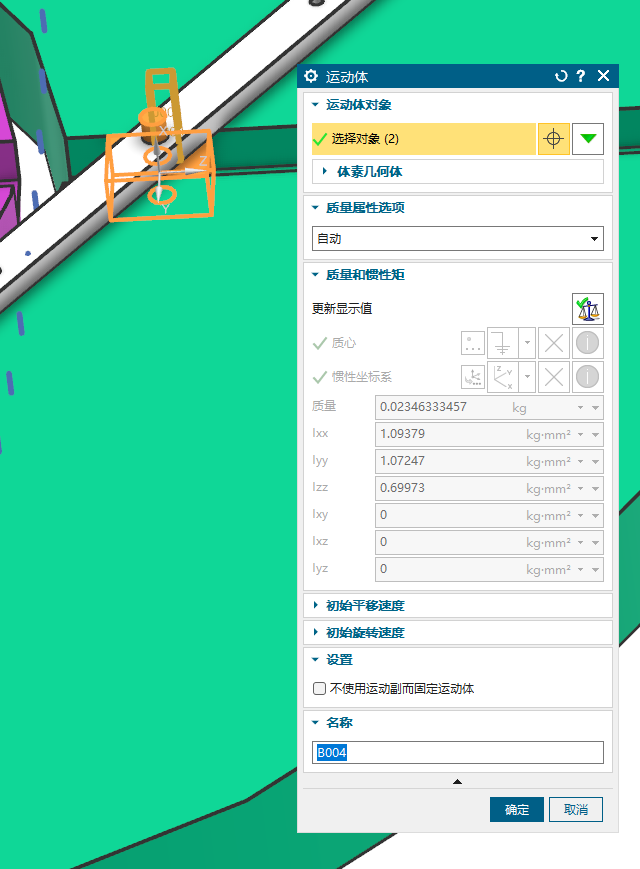Reset the 运动体 dialog

pos(561,76)
